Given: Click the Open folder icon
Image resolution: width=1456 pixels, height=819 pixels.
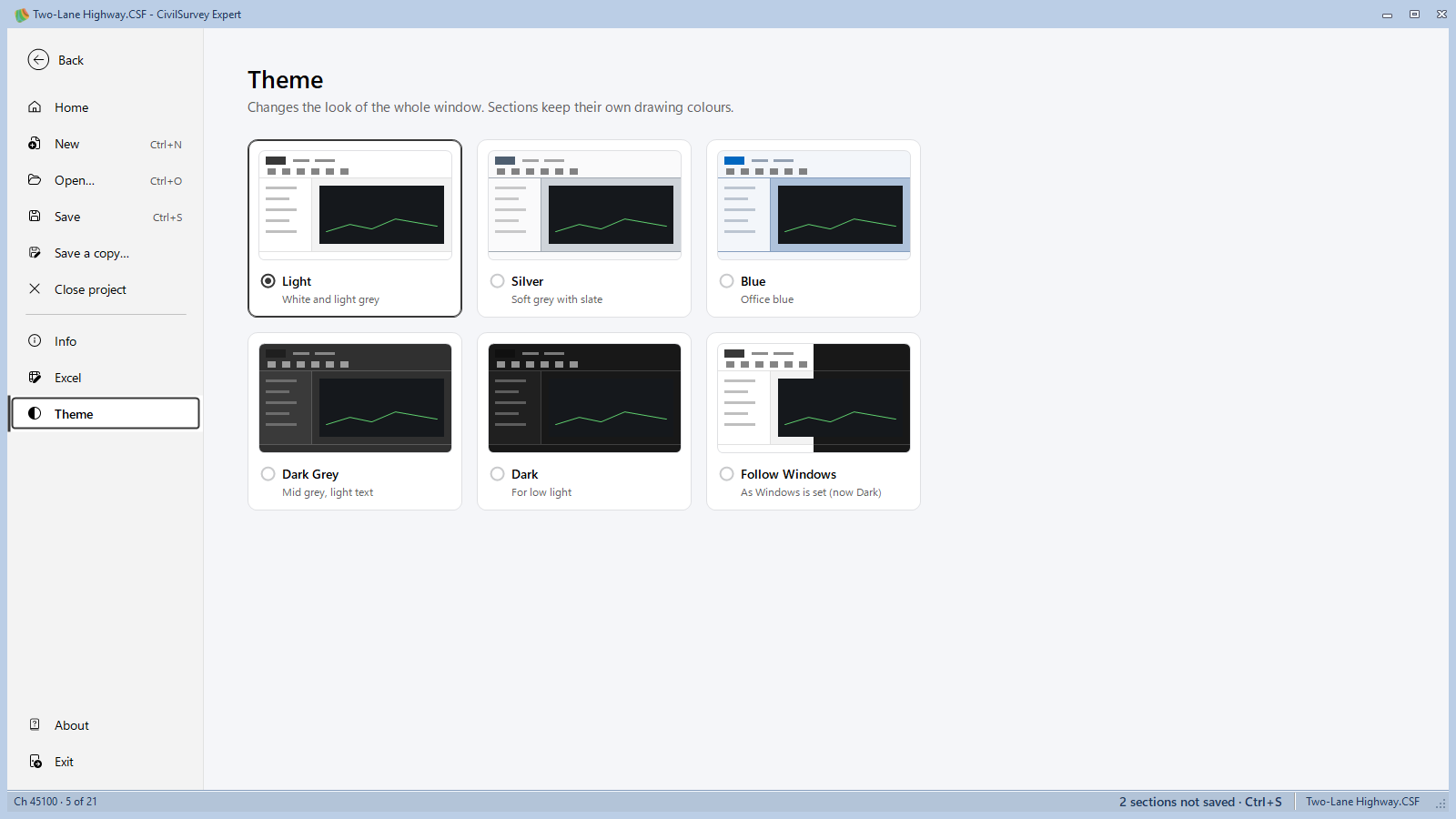Looking at the screenshot, I should tap(35, 180).
